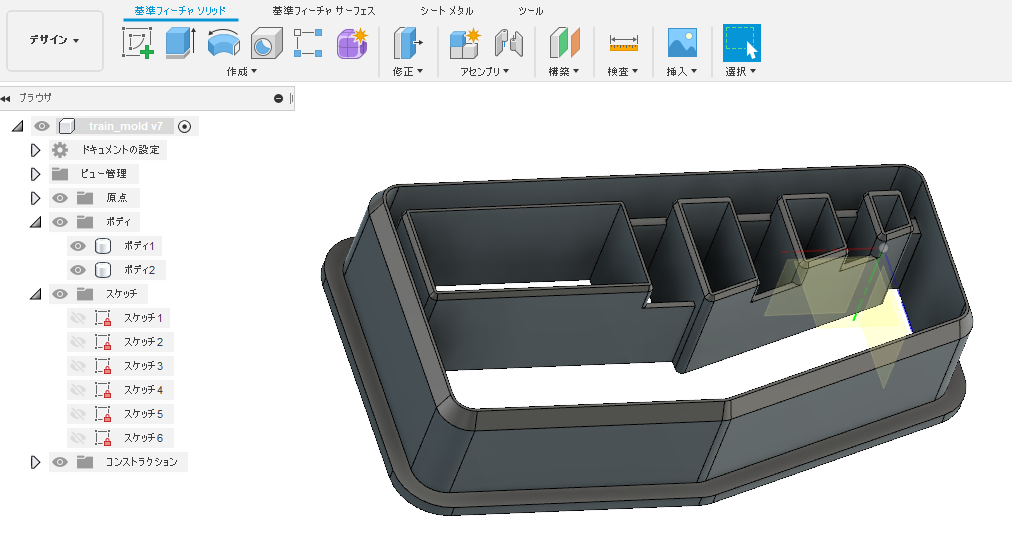Select the Measure inspect tool
The height and width of the screenshot is (542, 1012).
(623, 43)
